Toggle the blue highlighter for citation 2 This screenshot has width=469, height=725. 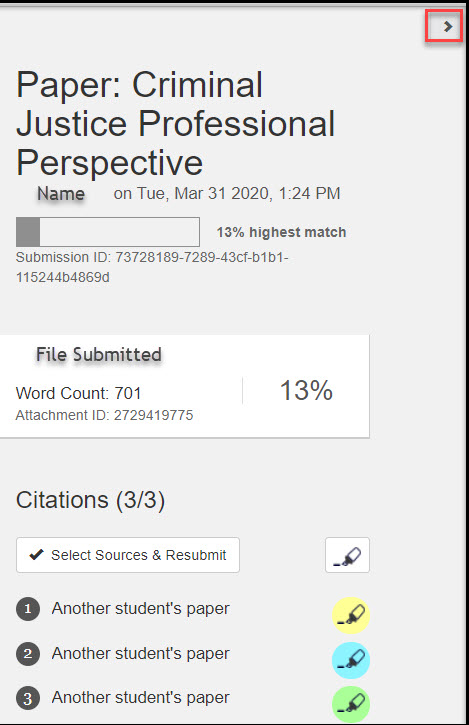pos(351,660)
